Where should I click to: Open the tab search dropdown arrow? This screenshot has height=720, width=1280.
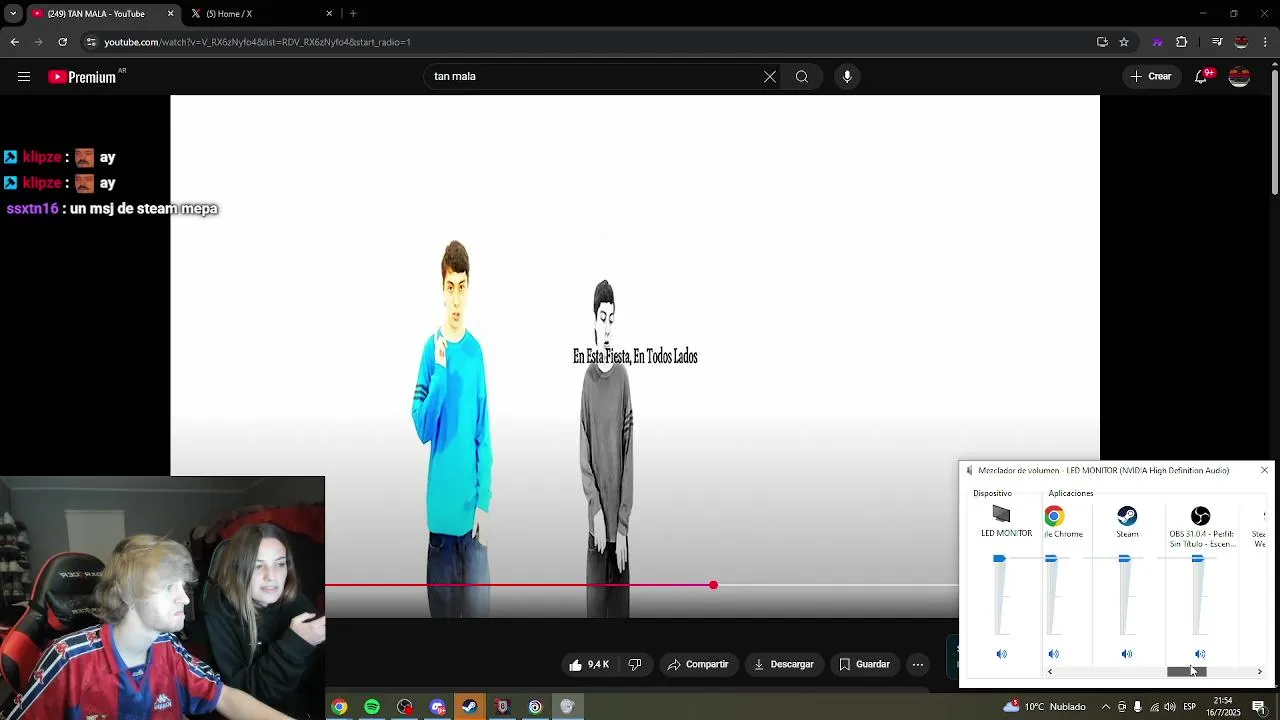[13, 14]
